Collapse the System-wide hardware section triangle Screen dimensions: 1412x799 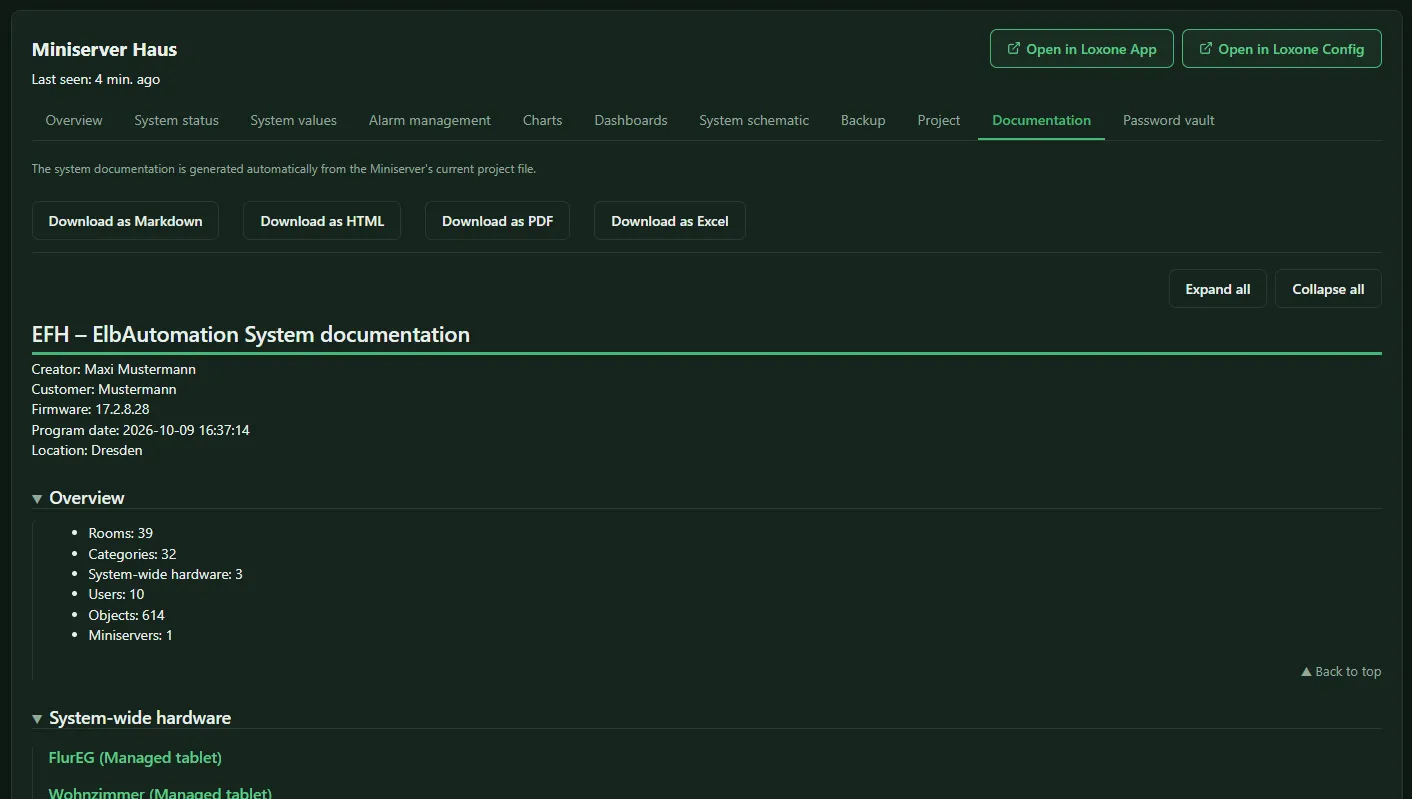(38, 718)
